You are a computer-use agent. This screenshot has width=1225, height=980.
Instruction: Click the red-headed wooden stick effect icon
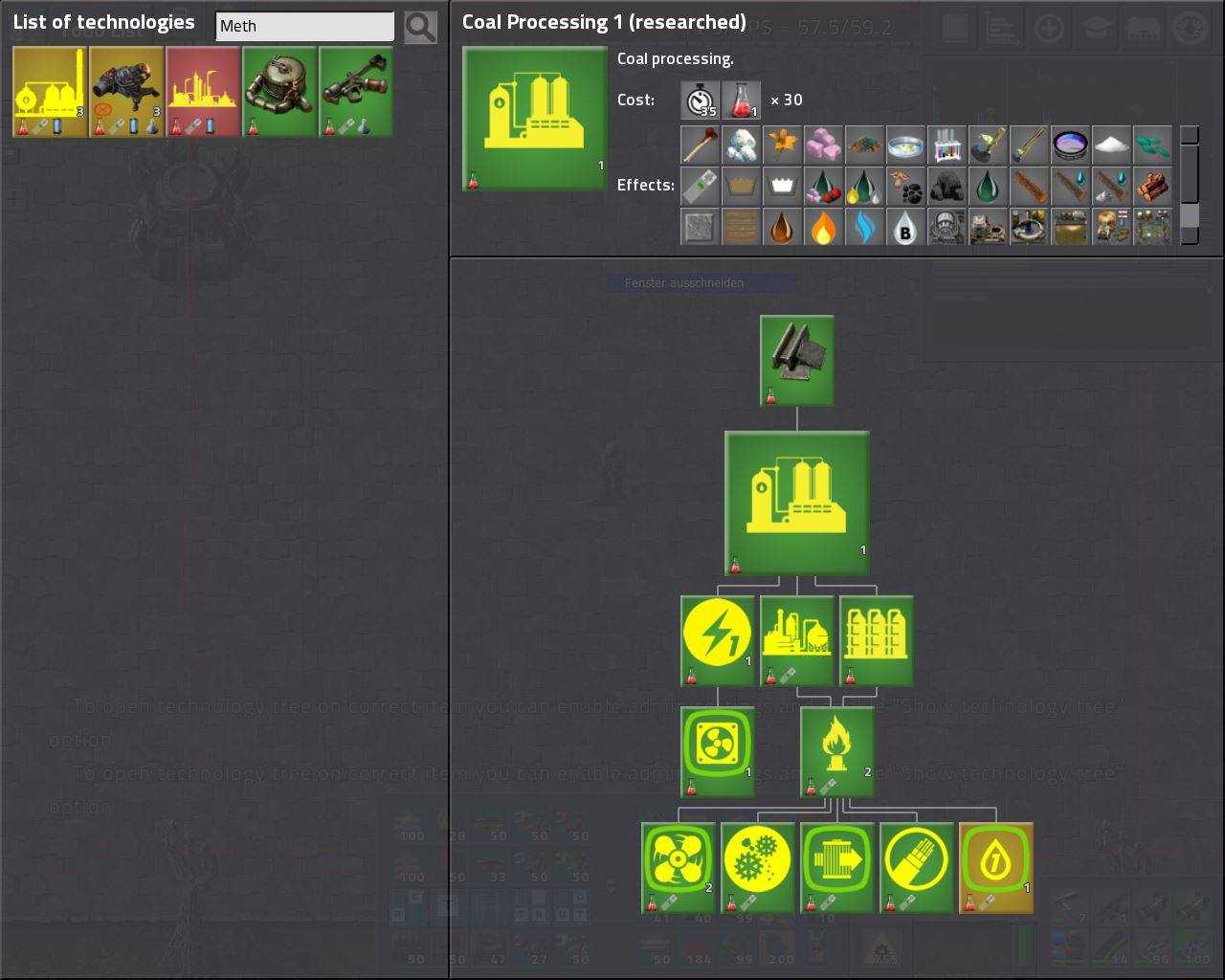[x=700, y=145]
